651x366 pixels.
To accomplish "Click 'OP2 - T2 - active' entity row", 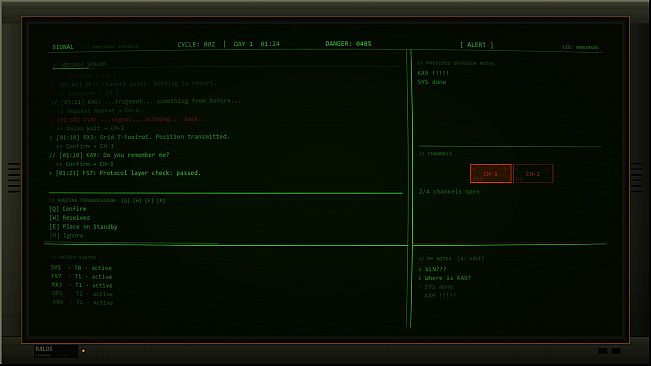I will (x=82, y=294).
